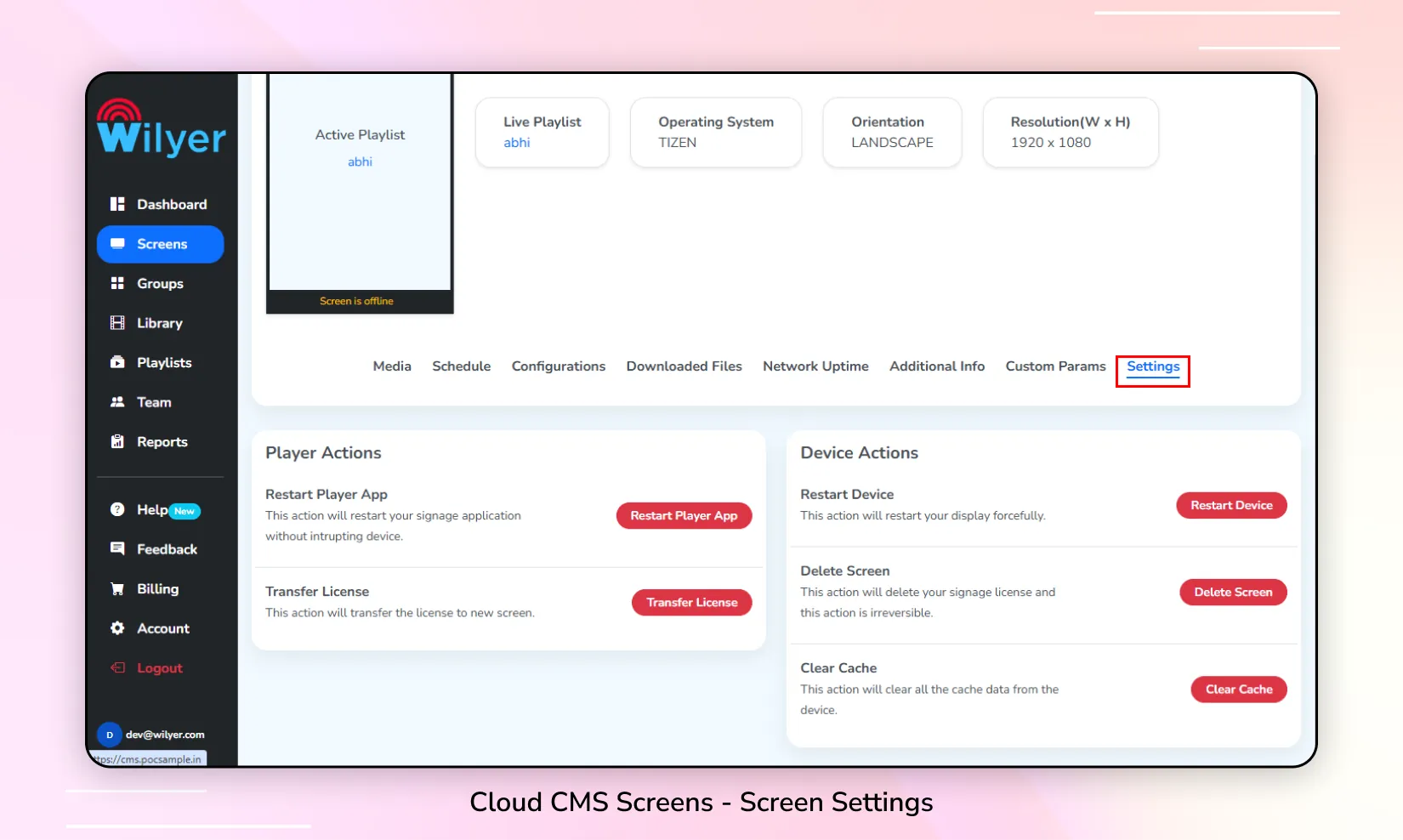This screenshot has height=840, width=1403.
Task: Click the Team menu label
Action: click(x=154, y=402)
